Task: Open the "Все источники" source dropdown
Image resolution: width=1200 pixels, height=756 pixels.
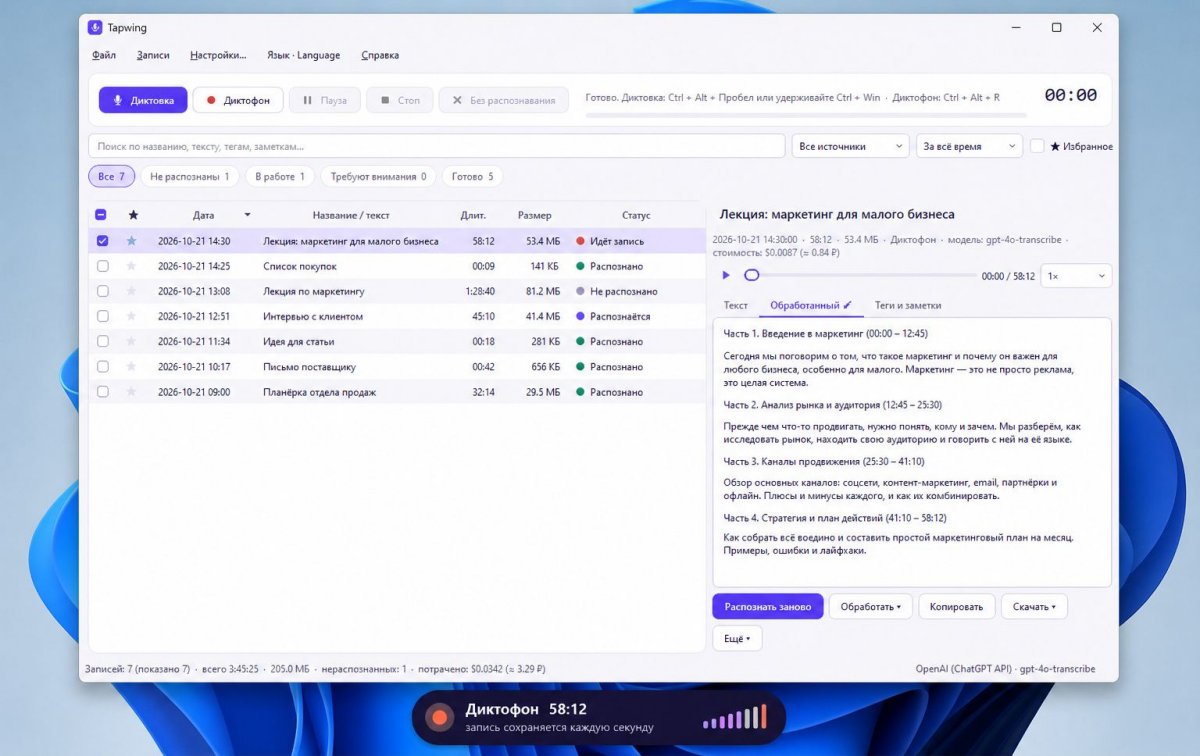Action: point(850,146)
